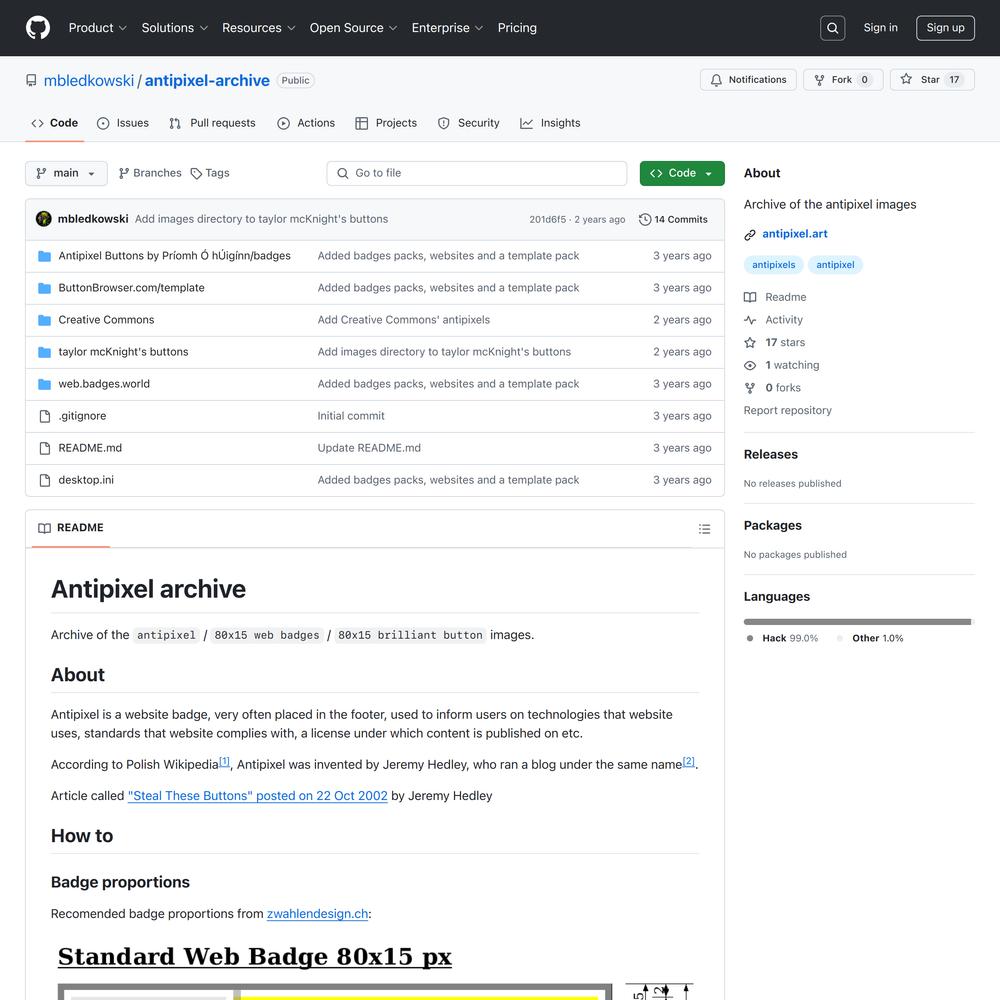Switch to the Issues tab
1000x1000 pixels.
(122, 123)
